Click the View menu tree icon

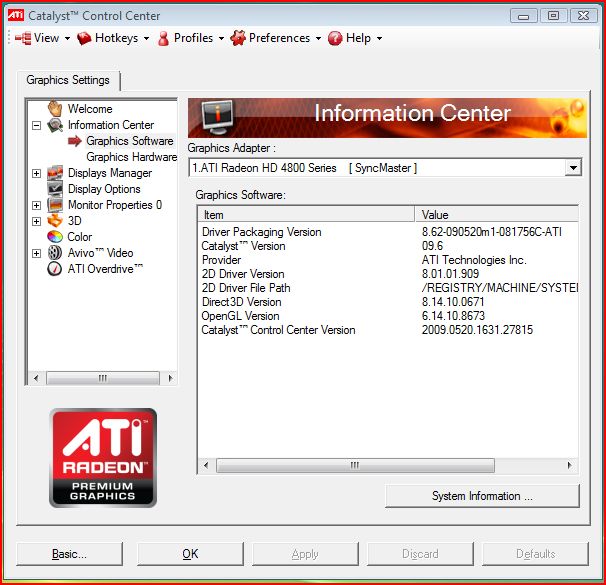click(23, 38)
